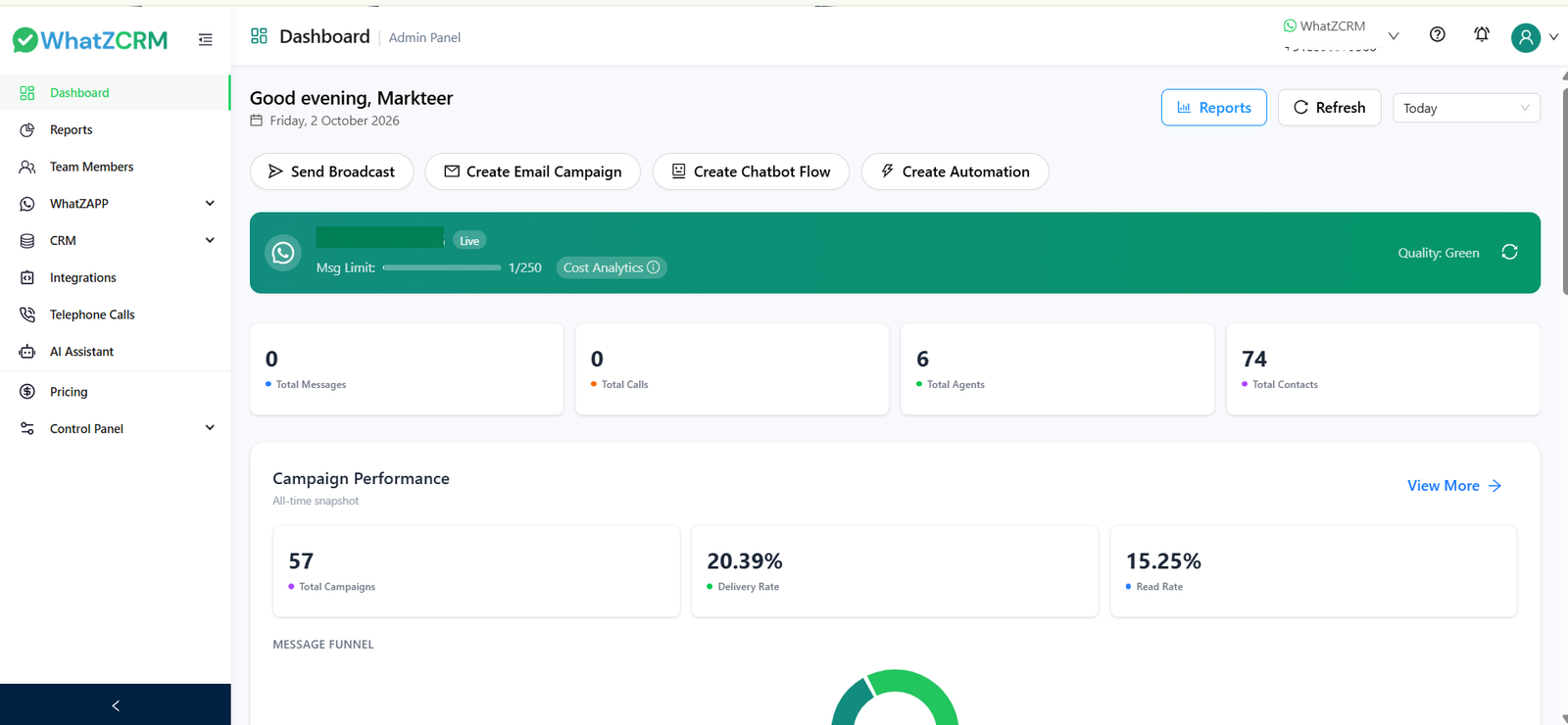Collapse sidebar with bottom arrow bar
This screenshot has width=1568, height=725.
pos(115,704)
